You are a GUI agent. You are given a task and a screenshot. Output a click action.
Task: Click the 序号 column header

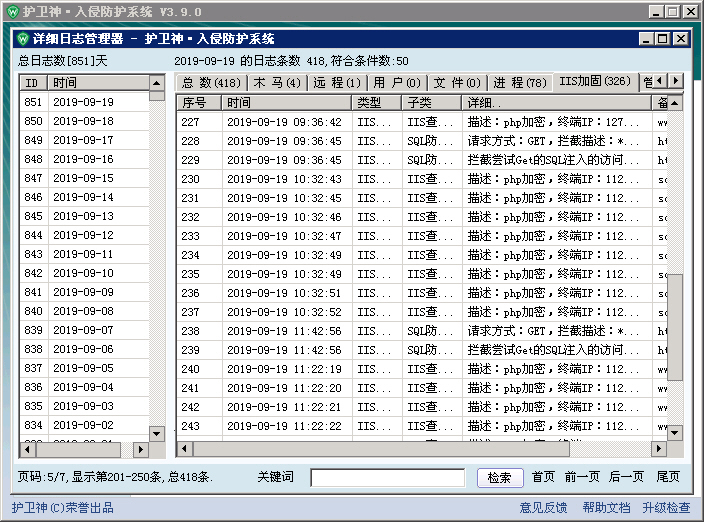(199, 103)
